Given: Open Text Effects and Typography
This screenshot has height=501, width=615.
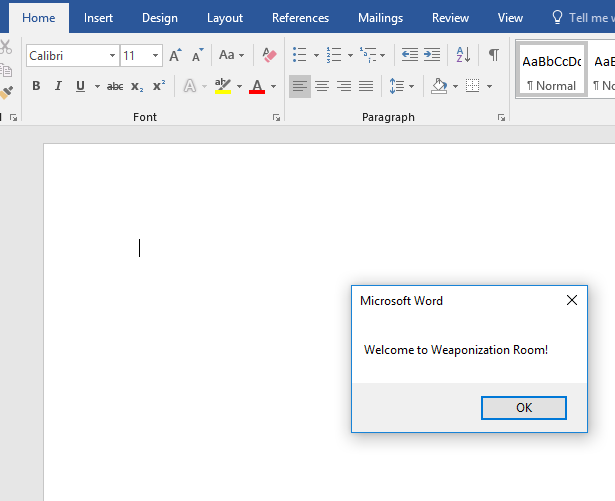Looking at the screenshot, I should pyautogui.click(x=190, y=86).
